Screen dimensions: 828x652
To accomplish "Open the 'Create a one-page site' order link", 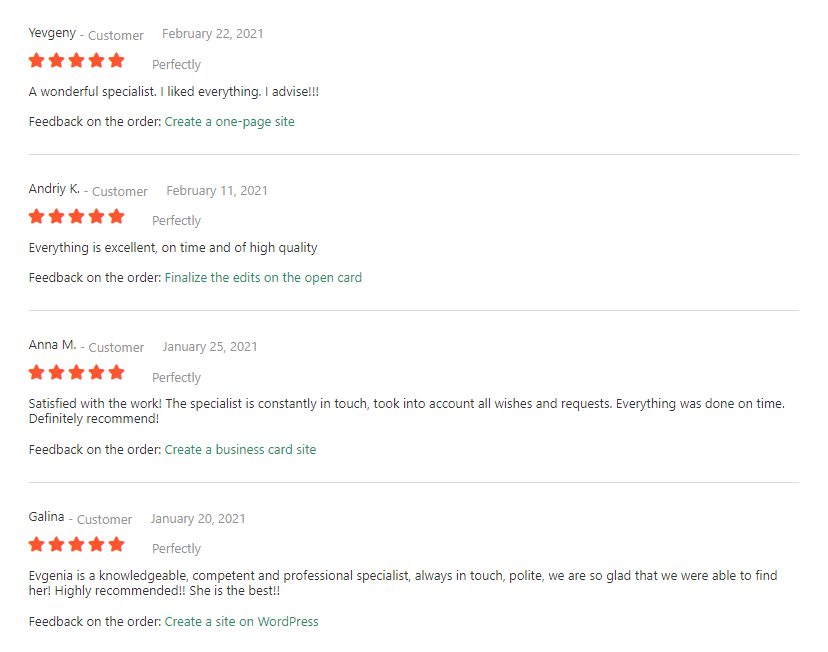I will click(229, 122).
